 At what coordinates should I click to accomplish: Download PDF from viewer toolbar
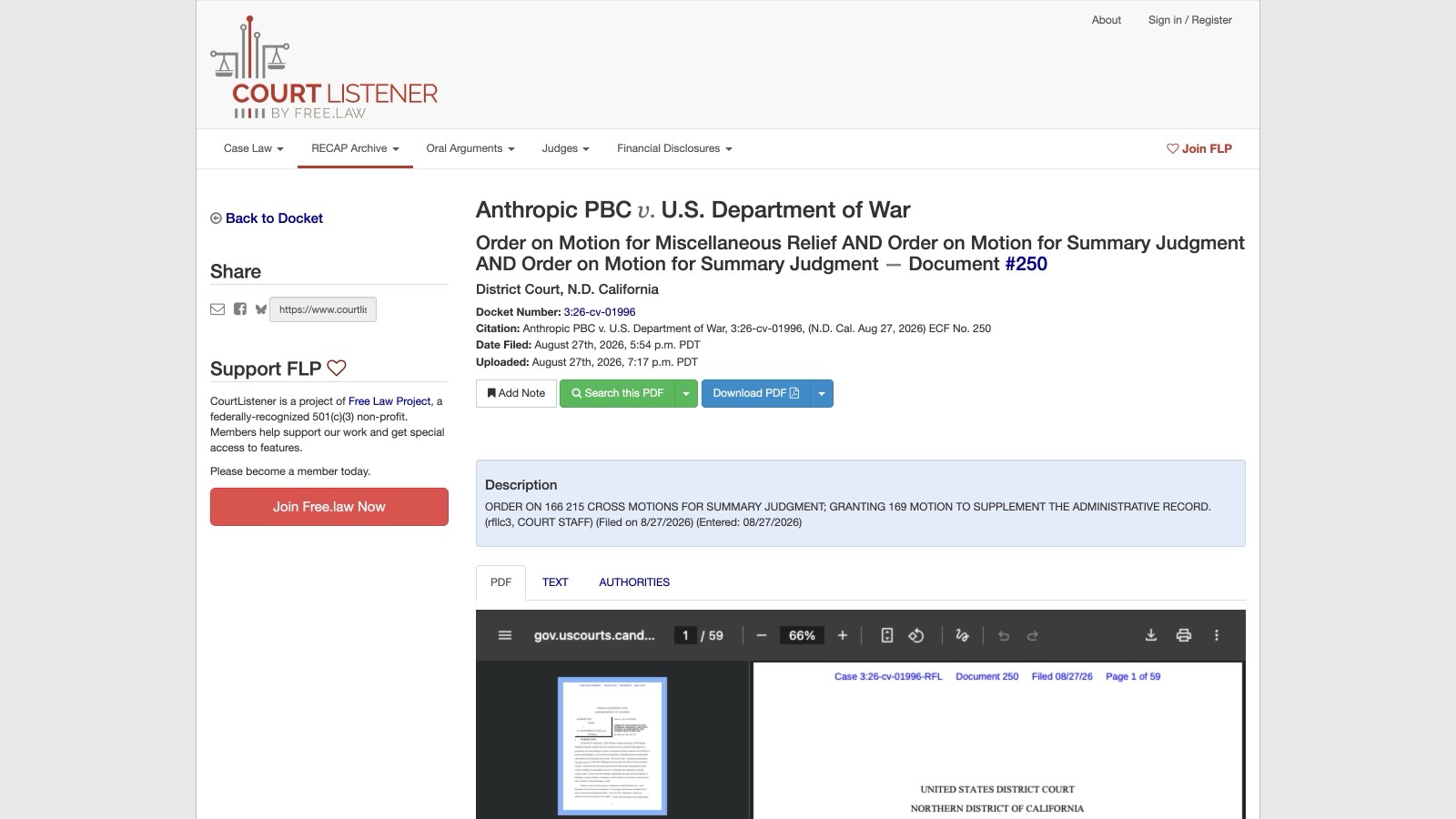[x=1151, y=635]
